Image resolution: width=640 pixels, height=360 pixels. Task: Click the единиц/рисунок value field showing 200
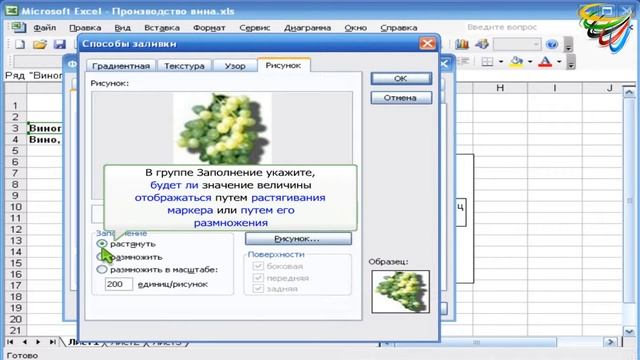[118, 284]
